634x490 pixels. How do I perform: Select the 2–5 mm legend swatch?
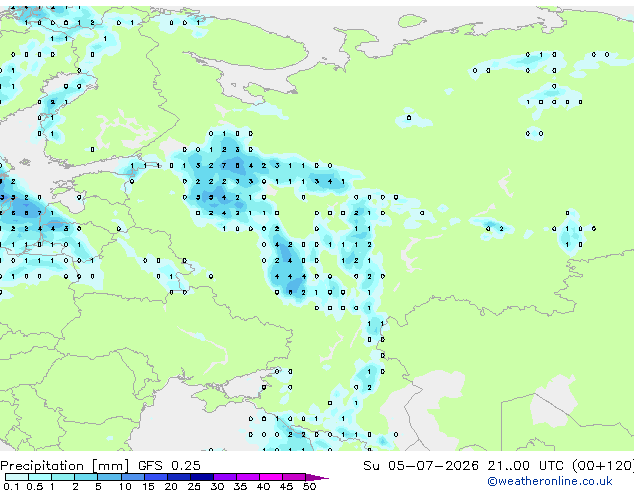point(86,477)
